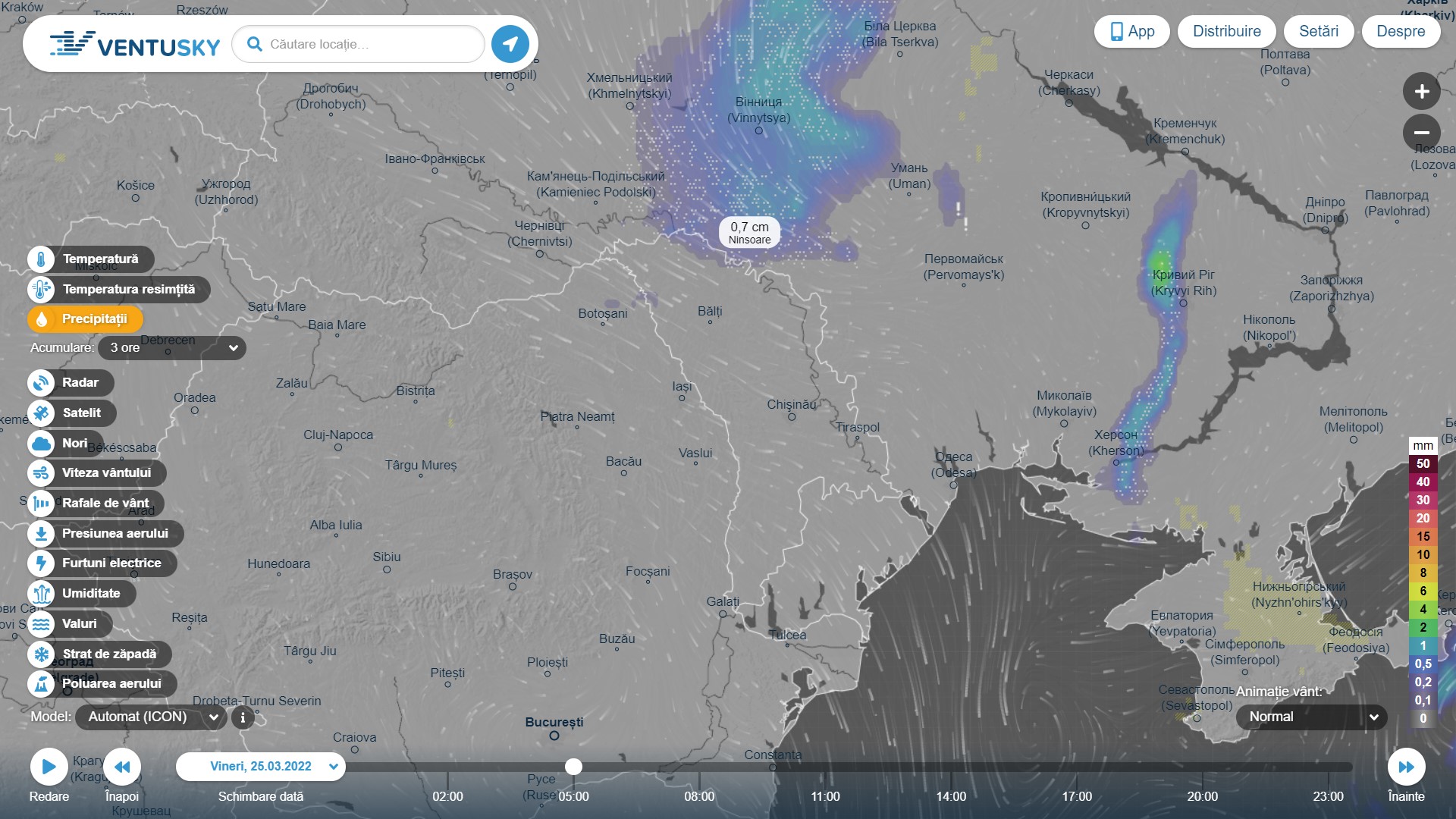The image size is (1456, 819).
Task: Show the Furtuni electrice layer
Action: [102, 563]
